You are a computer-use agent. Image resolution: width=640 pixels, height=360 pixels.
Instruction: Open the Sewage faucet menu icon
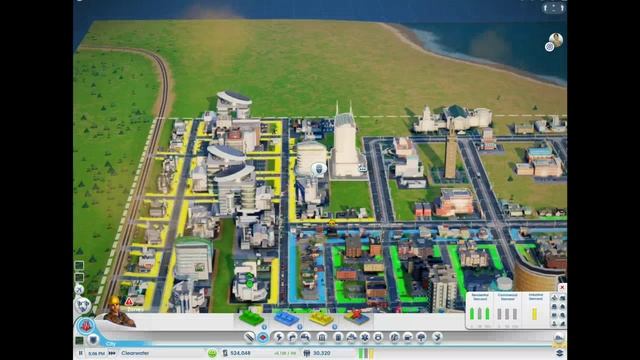pyautogui.click(x=305, y=337)
